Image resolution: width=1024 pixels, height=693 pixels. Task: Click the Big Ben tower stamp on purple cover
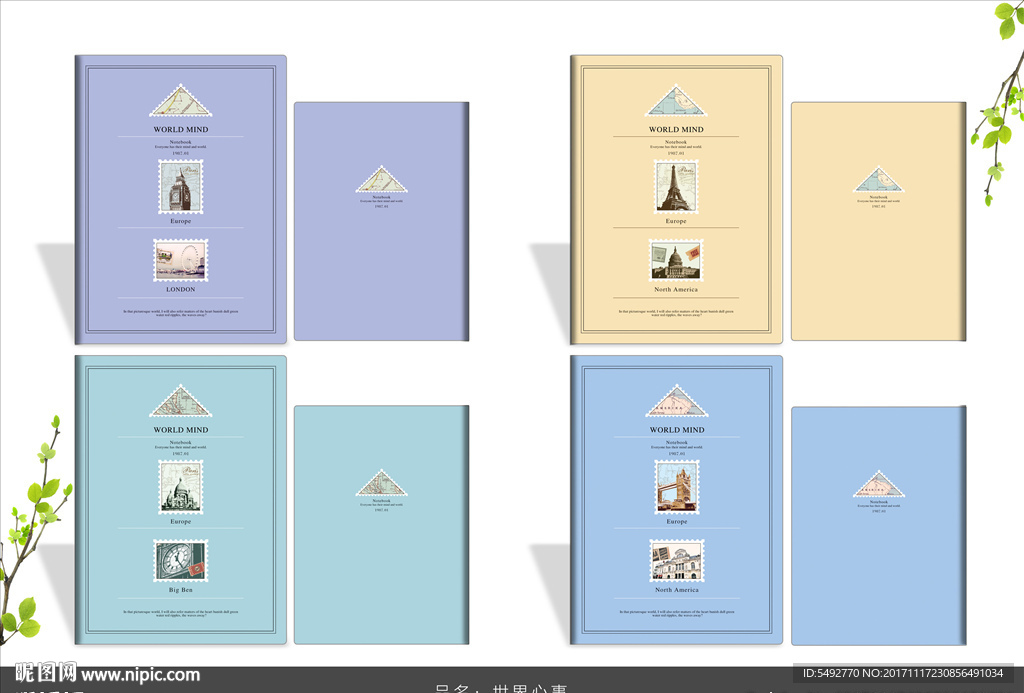tap(180, 187)
